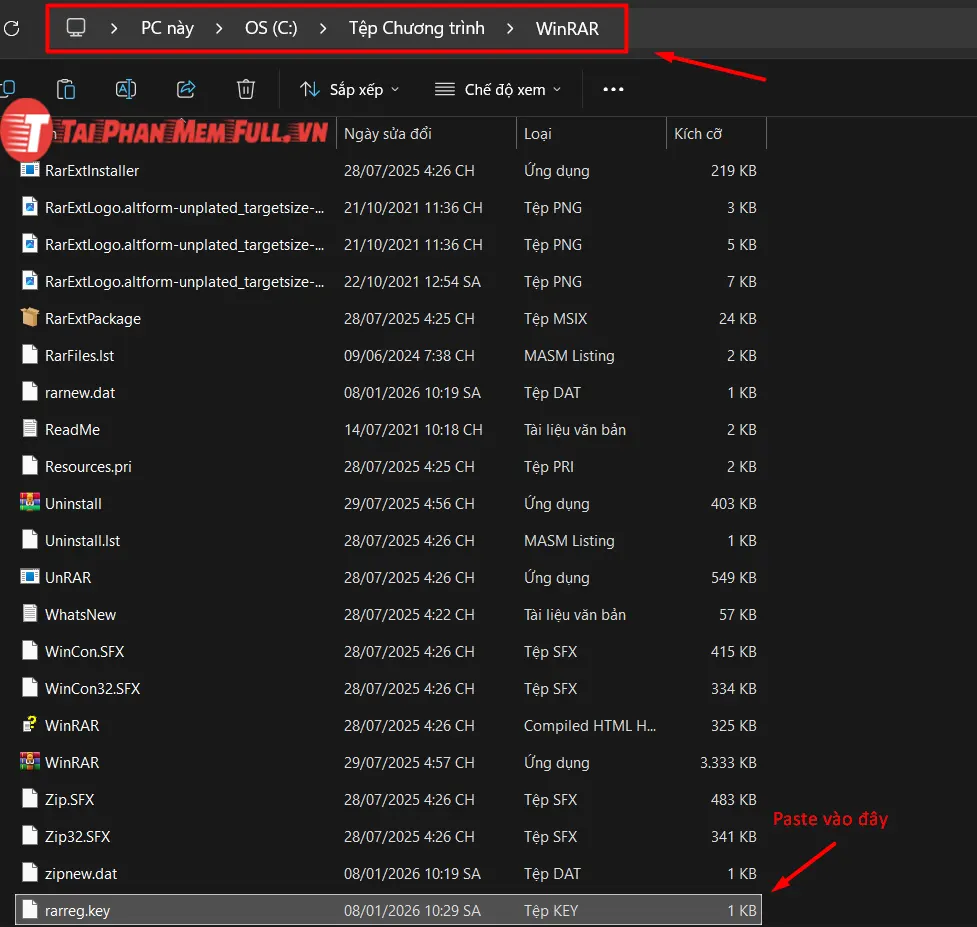Sort by Kích cỡ column header
The image size is (977, 927).
click(698, 133)
